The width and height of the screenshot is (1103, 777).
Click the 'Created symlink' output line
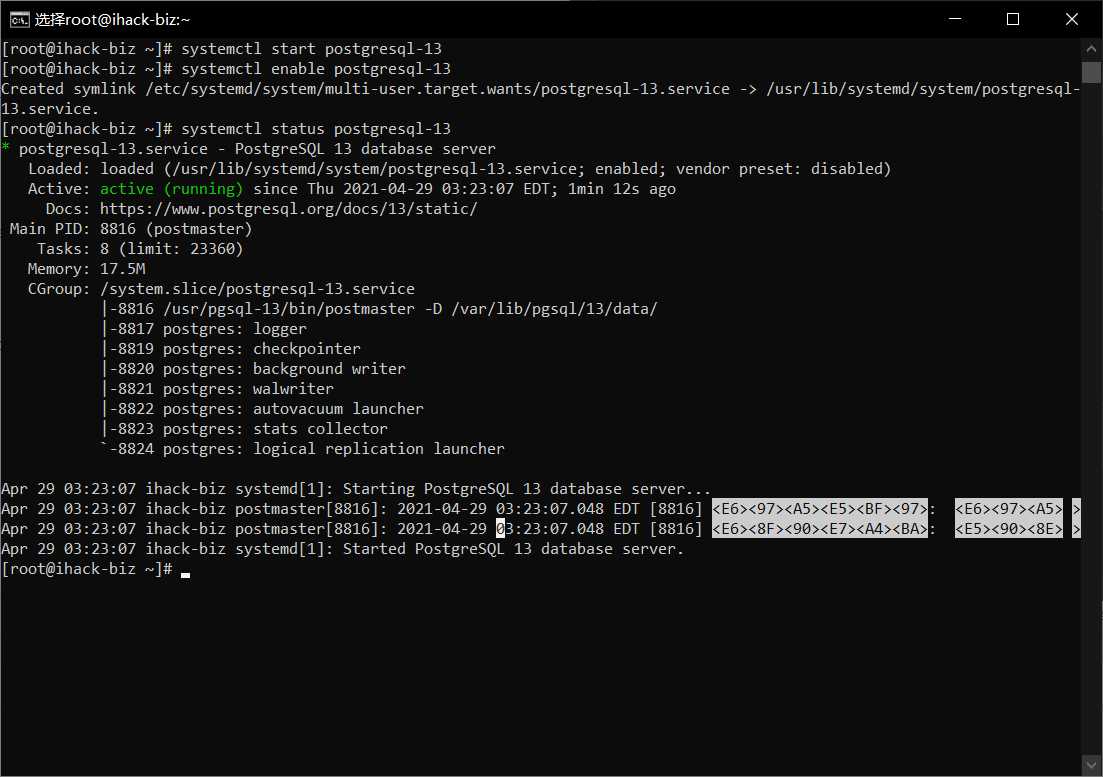click(x=300, y=88)
